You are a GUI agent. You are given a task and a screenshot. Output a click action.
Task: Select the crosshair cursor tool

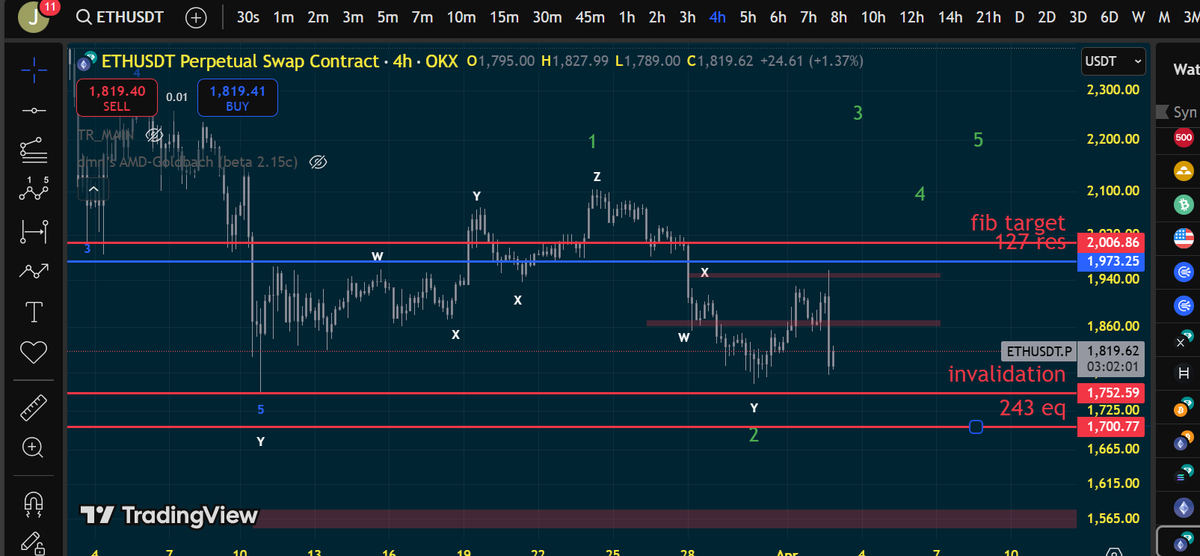(x=34, y=69)
